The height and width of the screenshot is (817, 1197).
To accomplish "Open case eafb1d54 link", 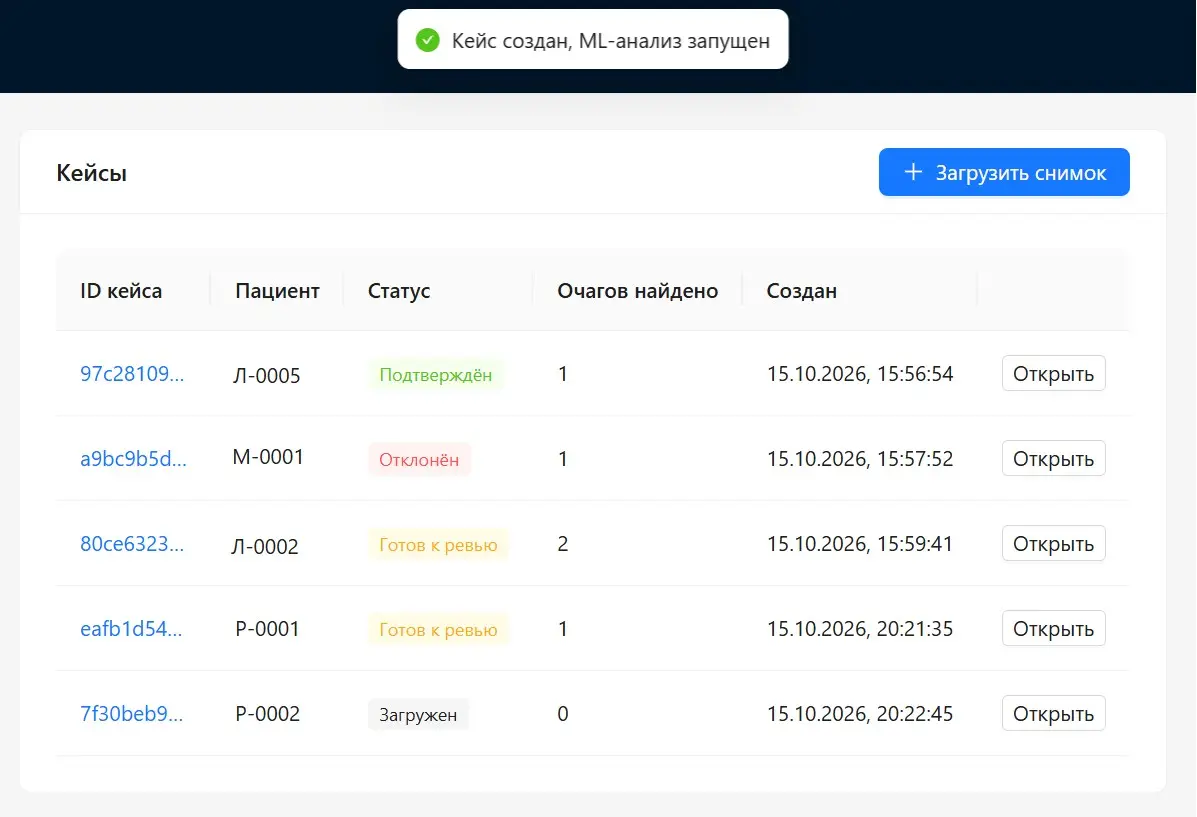I will [x=131, y=628].
